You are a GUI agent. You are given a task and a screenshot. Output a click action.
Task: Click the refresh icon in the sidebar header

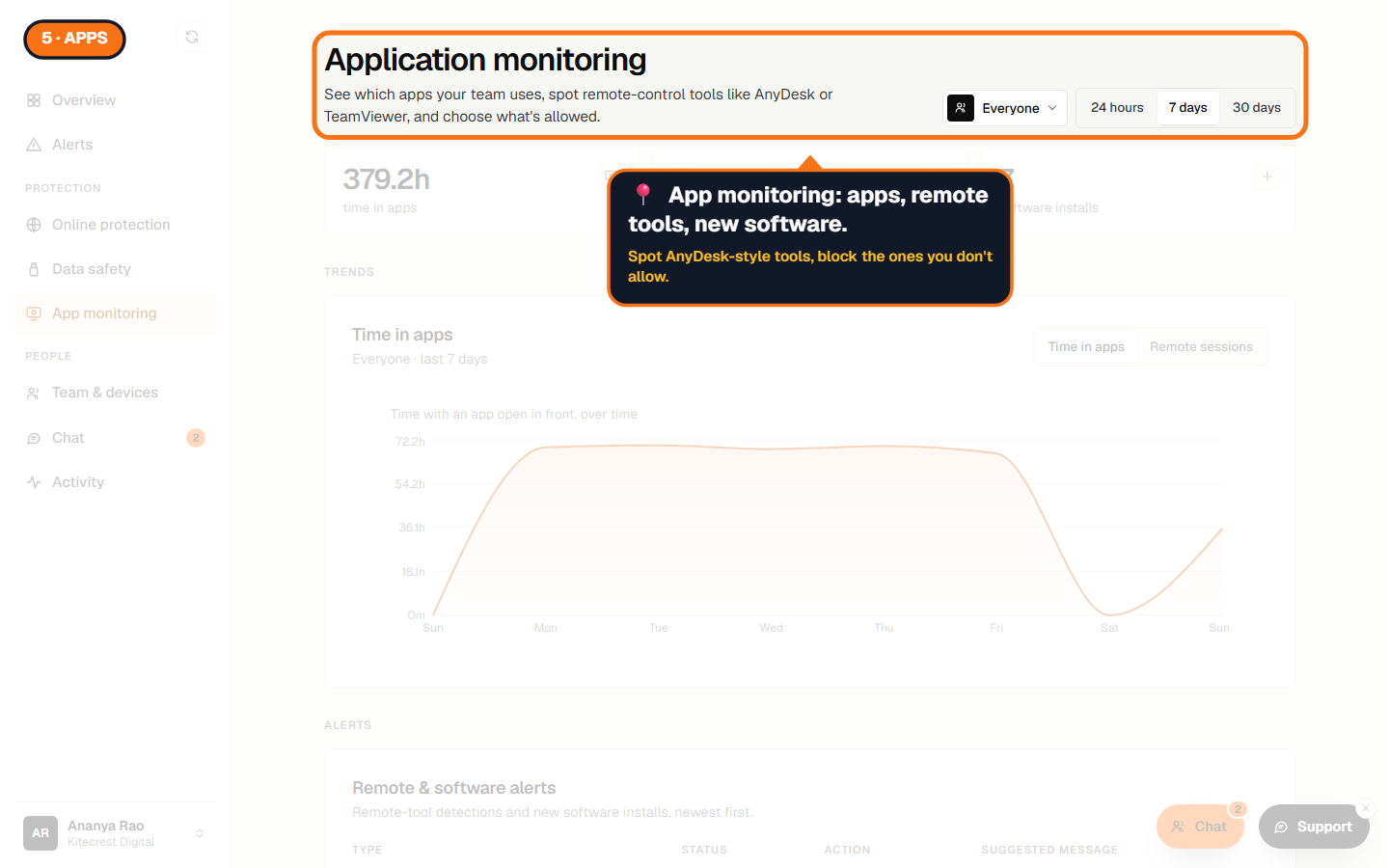(x=192, y=37)
